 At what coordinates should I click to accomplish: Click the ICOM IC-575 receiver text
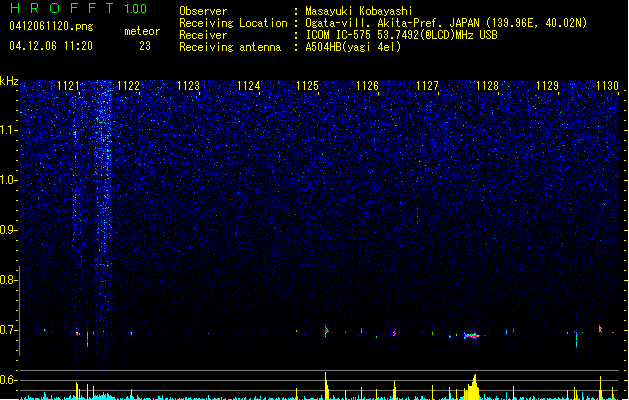pos(401,35)
